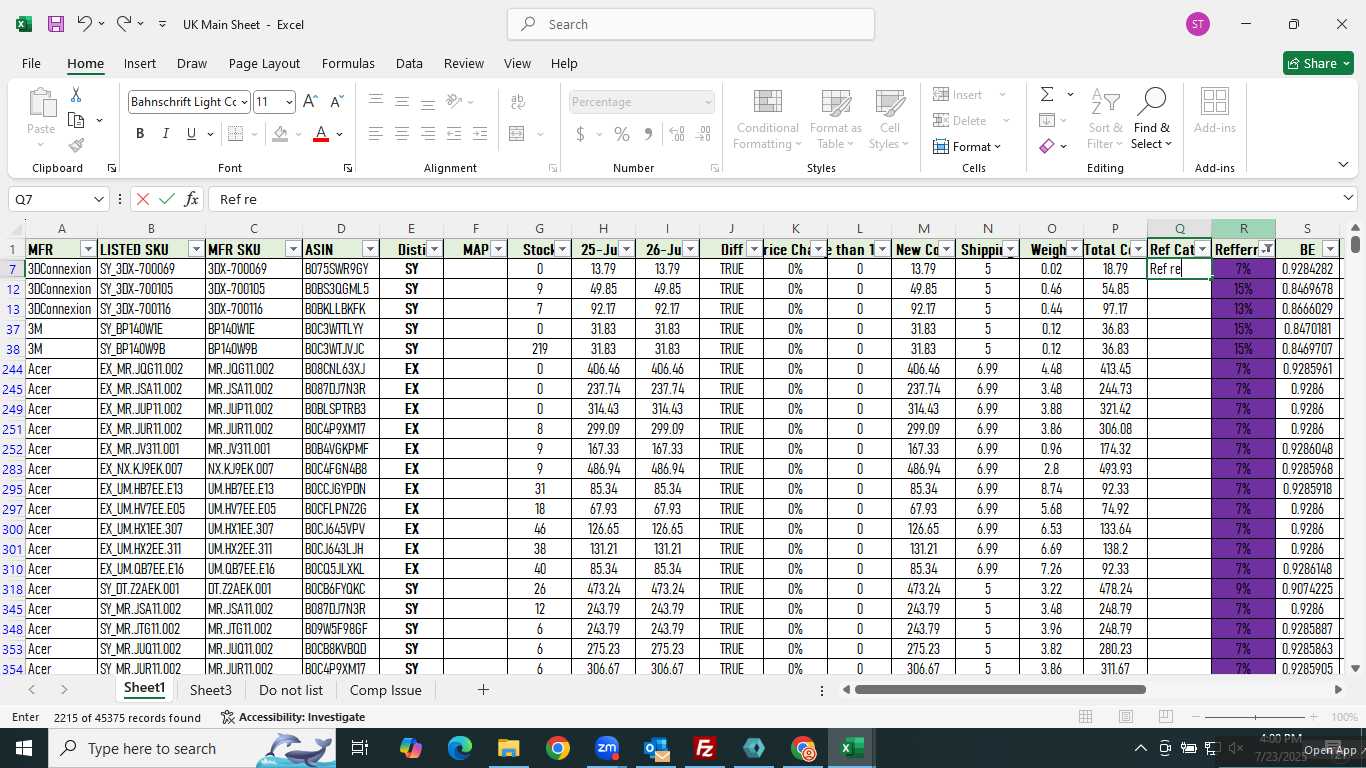The height and width of the screenshot is (768, 1366).
Task: Open the filtered Referral column dropdown
Action: pos(1267,249)
